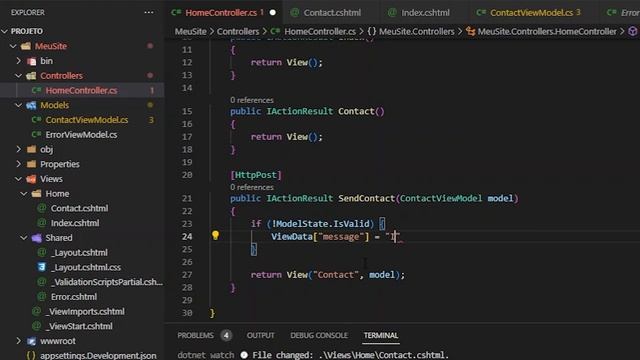Click the [HttpPost] attribute text
The height and width of the screenshot is (360, 640).
coord(256,175)
